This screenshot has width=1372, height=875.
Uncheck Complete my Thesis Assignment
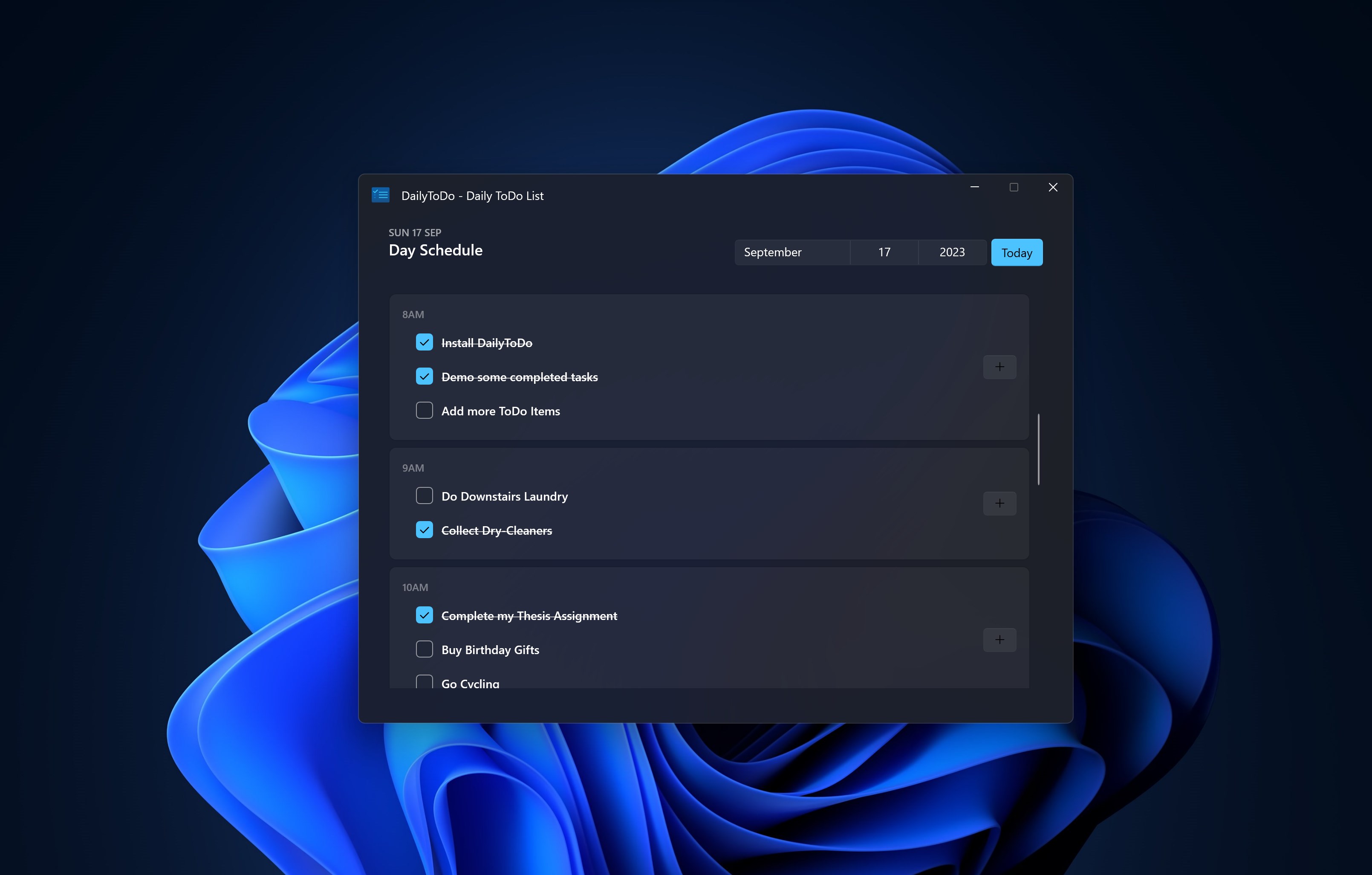pos(425,615)
